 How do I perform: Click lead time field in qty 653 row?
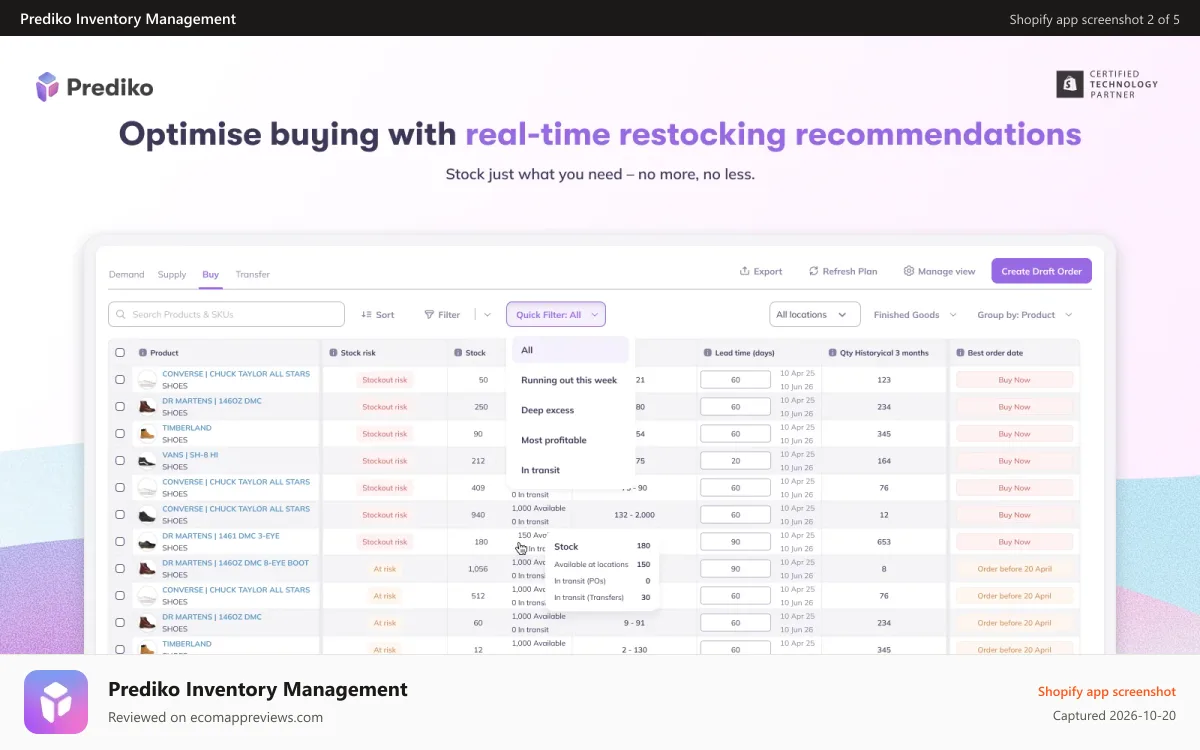(735, 542)
